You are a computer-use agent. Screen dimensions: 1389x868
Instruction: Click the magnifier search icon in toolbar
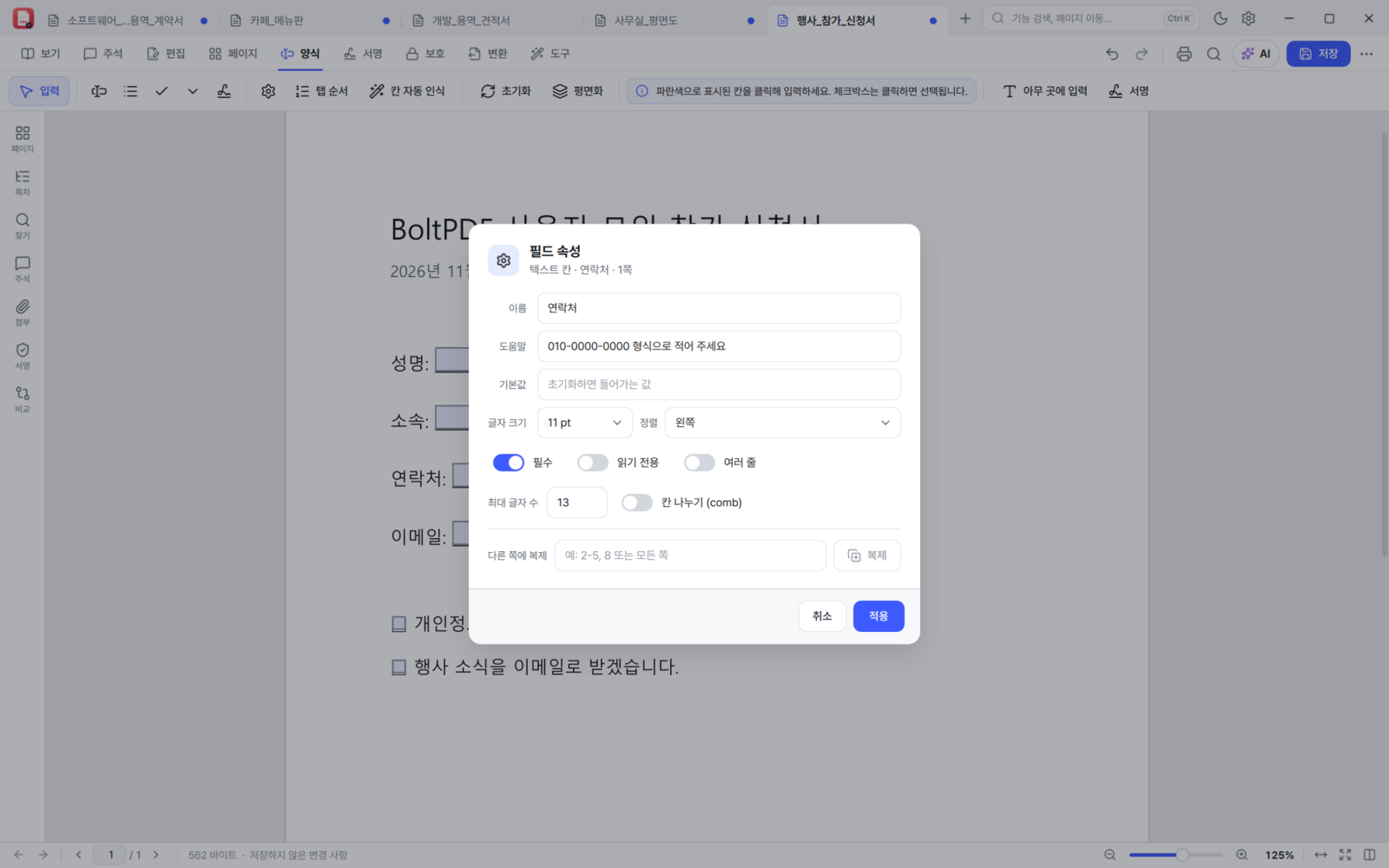(1214, 54)
